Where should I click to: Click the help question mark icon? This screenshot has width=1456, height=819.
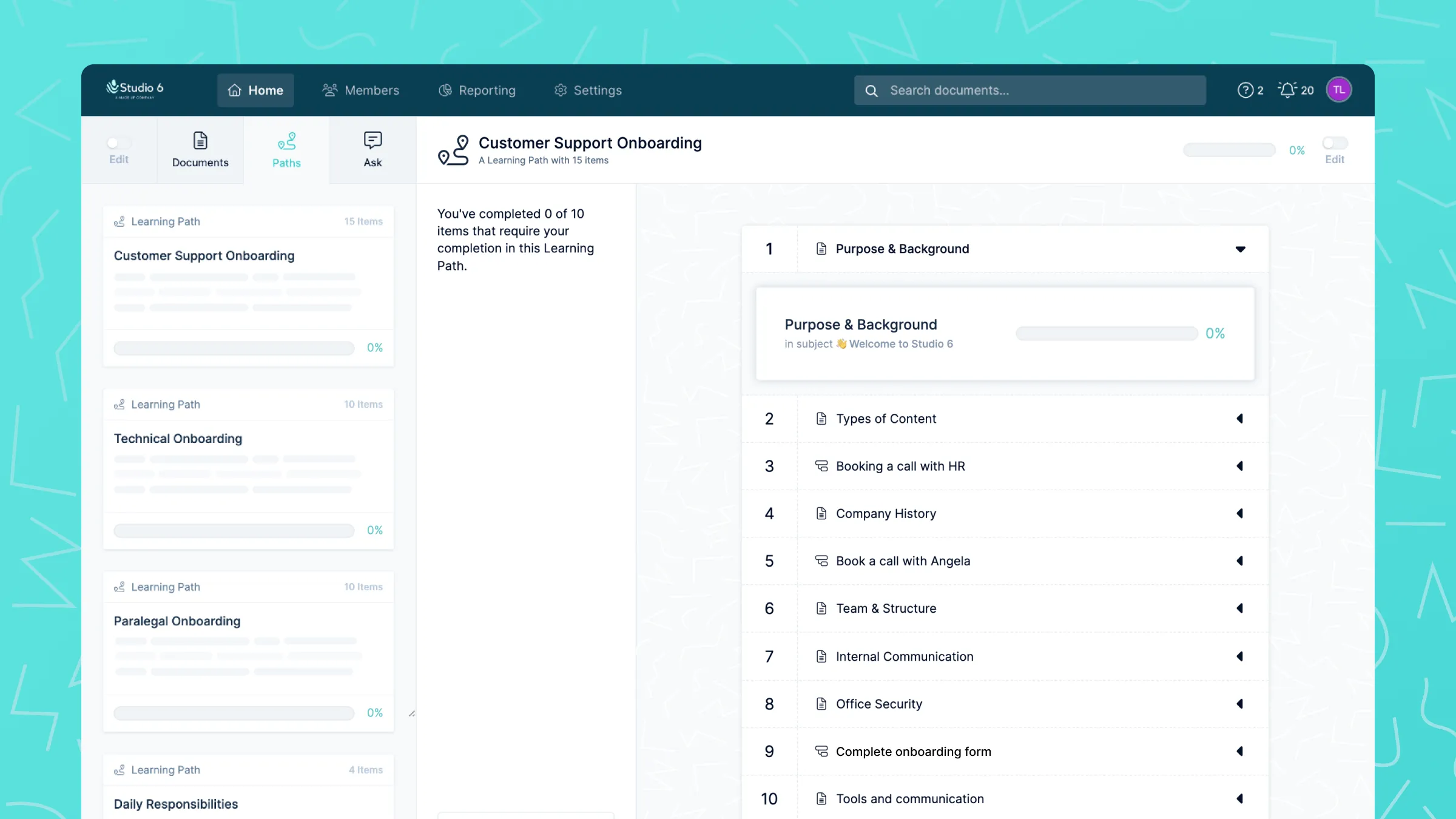1245,90
